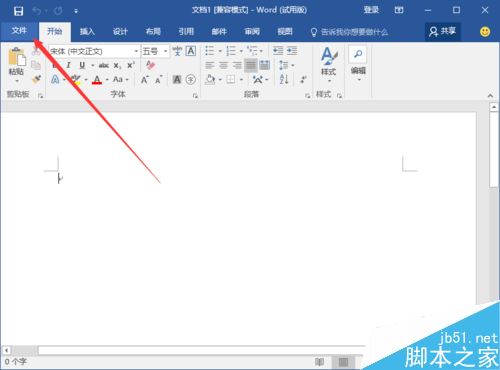Open the 文件 File tab
The height and width of the screenshot is (370, 500).
[x=19, y=31]
